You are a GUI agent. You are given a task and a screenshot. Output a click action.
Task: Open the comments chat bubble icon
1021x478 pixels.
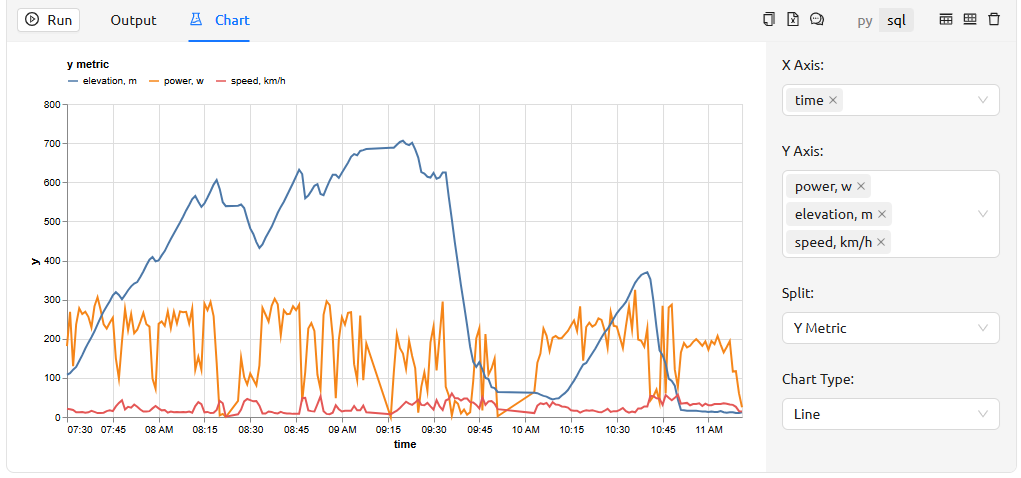[x=817, y=19]
